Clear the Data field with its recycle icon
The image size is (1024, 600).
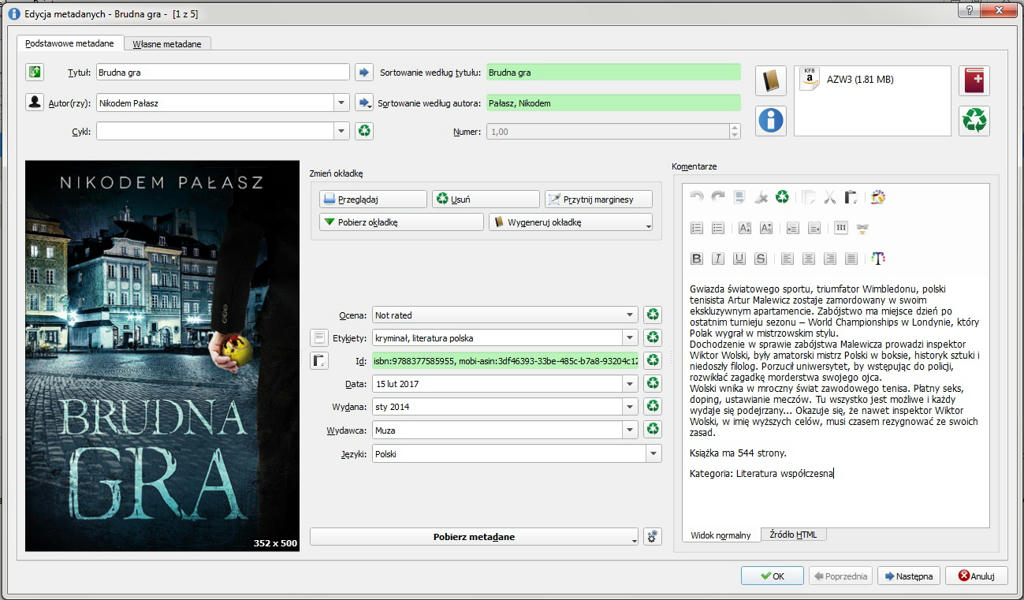(x=652, y=383)
